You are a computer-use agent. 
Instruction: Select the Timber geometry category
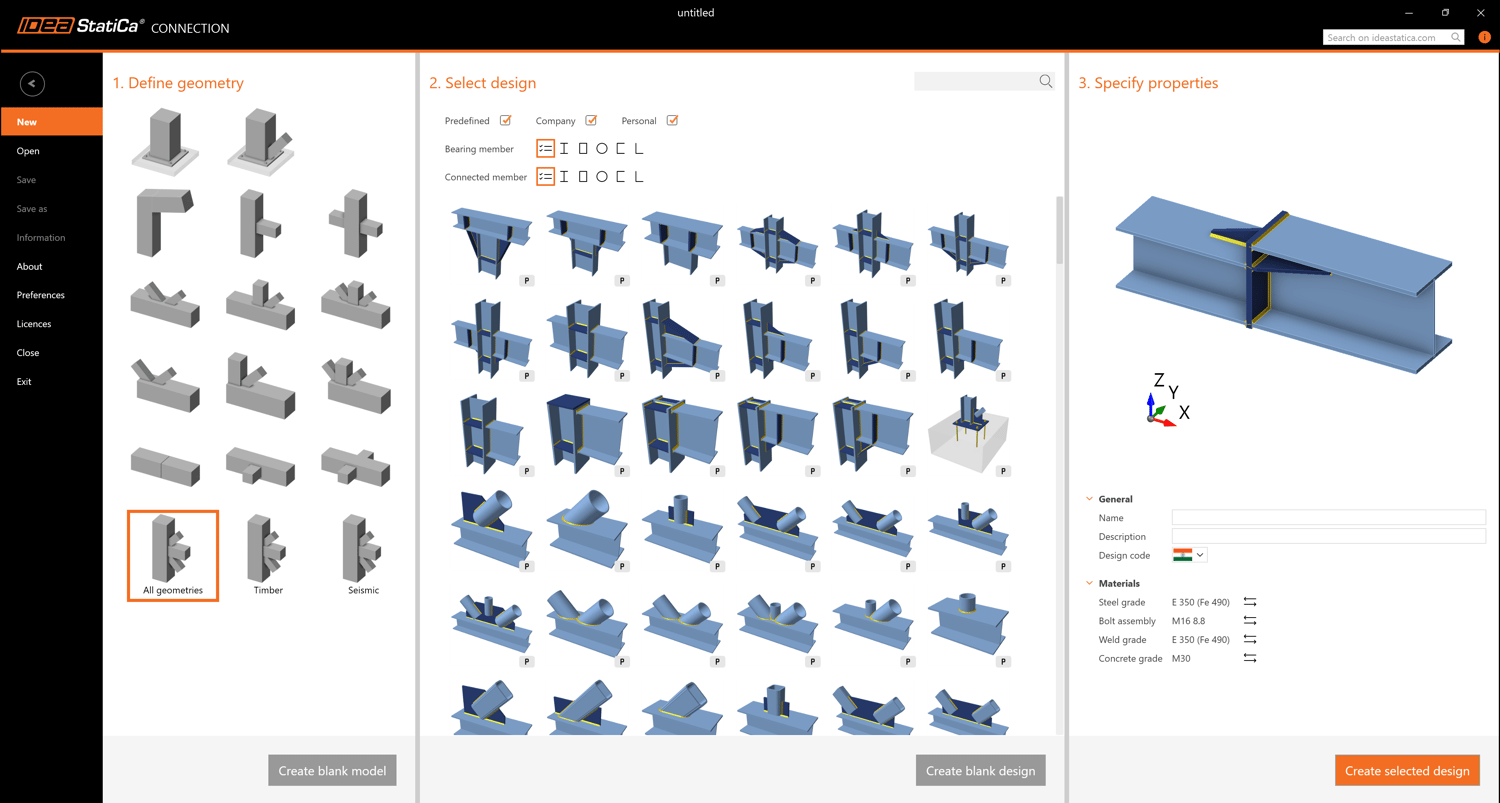coord(268,556)
